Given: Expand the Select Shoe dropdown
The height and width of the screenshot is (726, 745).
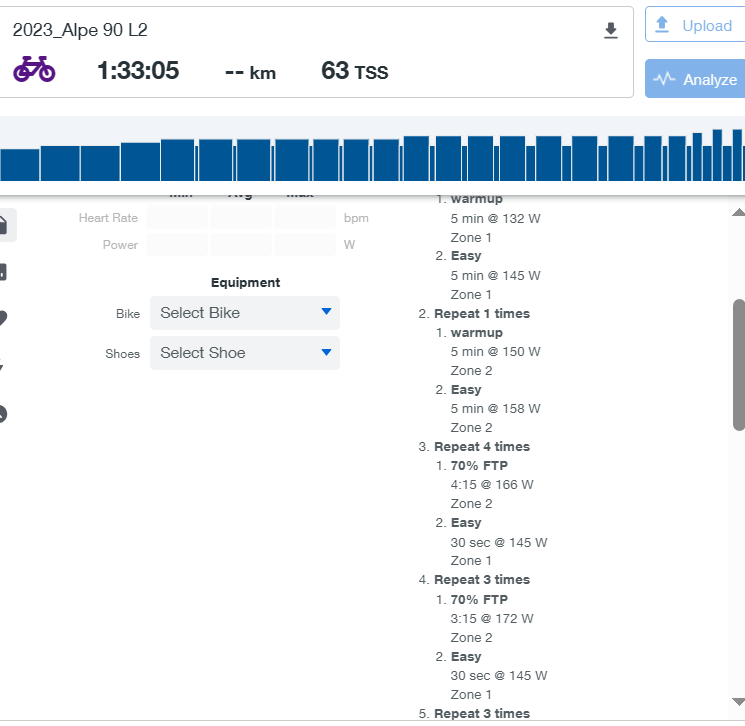Looking at the screenshot, I should pos(245,353).
